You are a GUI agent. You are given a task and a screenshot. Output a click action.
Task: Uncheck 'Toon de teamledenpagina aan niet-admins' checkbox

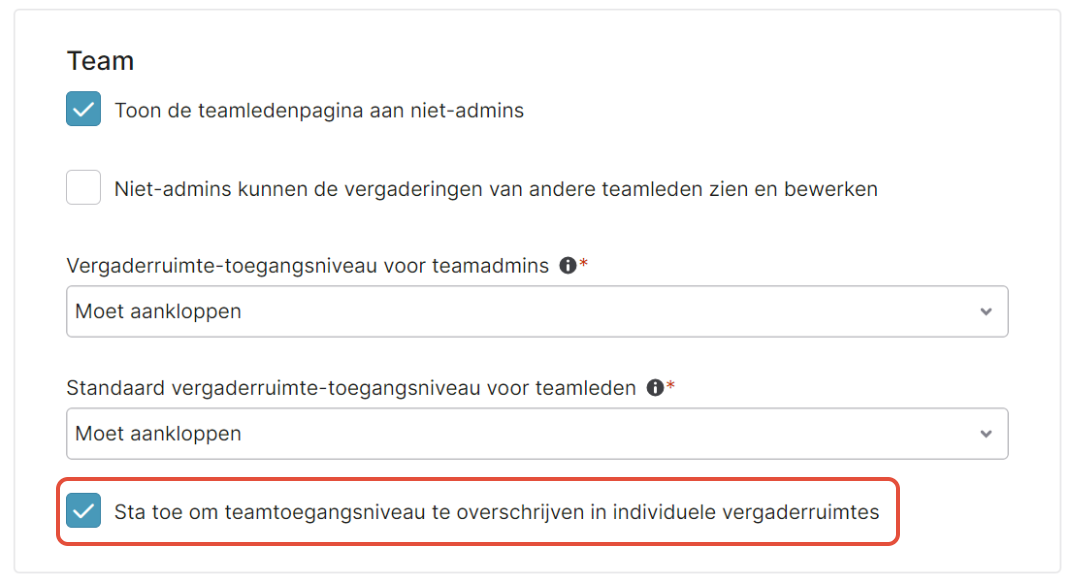83,109
